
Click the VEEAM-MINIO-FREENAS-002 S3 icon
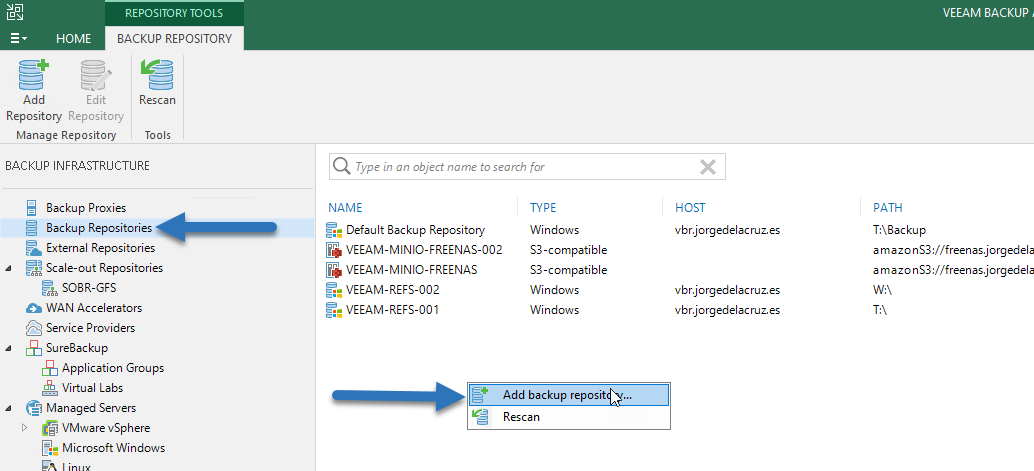click(x=334, y=250)
